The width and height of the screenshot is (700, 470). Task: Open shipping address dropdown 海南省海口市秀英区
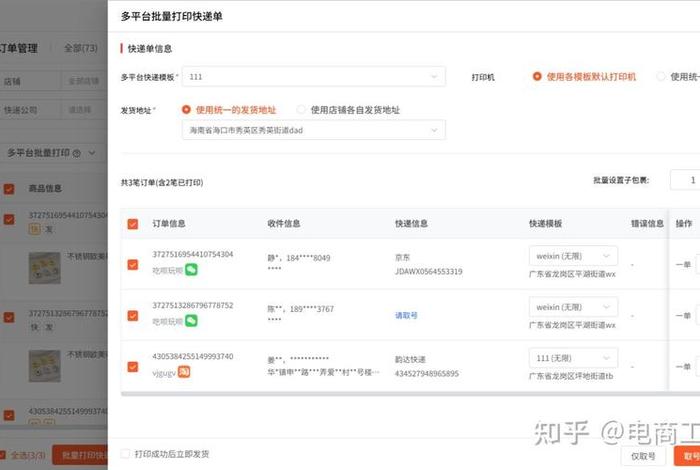click(314, 130)
